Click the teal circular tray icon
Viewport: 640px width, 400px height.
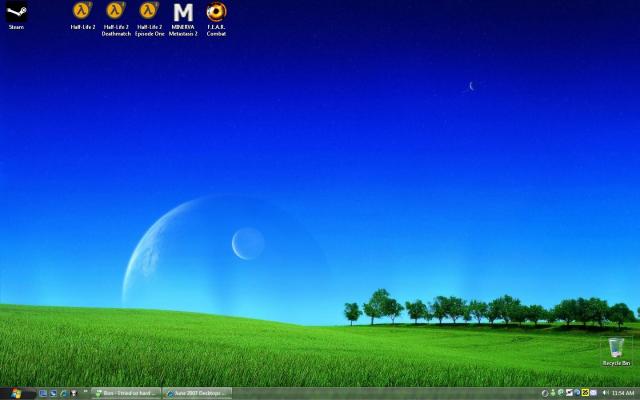tap(561, 392)
